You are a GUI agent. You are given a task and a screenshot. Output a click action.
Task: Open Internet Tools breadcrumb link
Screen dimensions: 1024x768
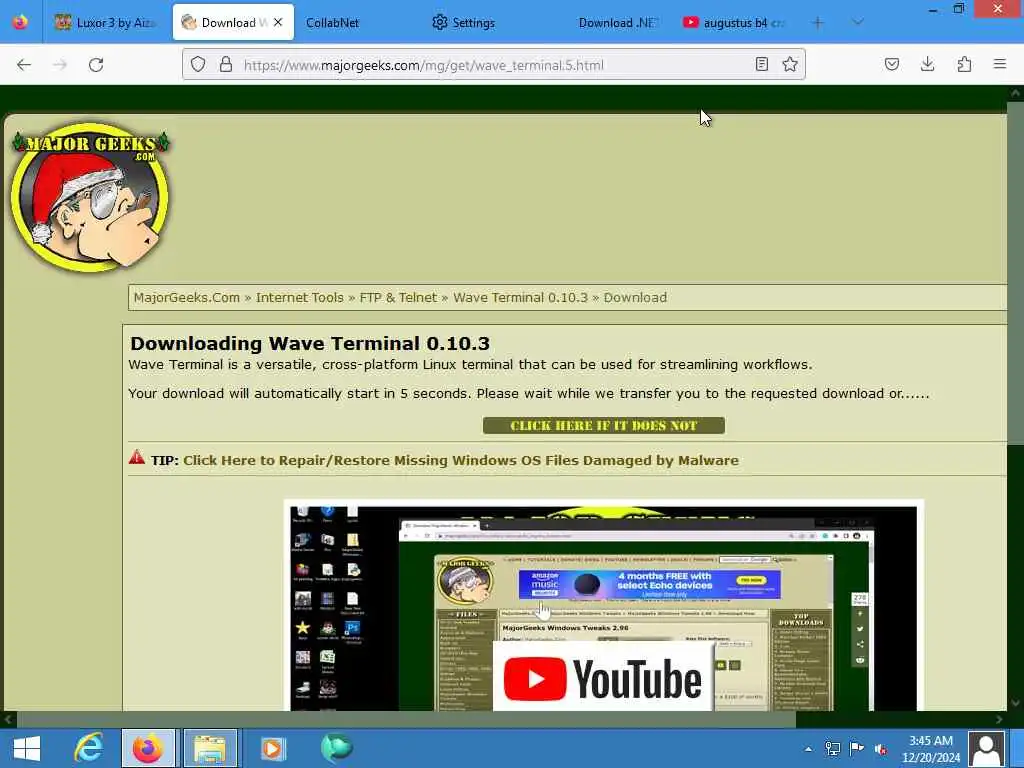point(300,298)
